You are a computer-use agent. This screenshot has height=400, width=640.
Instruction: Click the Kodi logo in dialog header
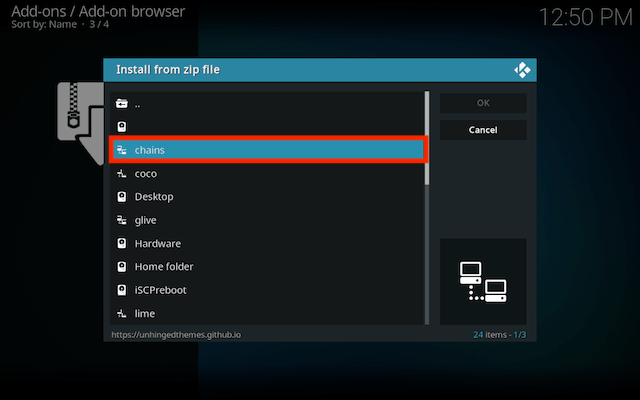(x=522, y=70)
